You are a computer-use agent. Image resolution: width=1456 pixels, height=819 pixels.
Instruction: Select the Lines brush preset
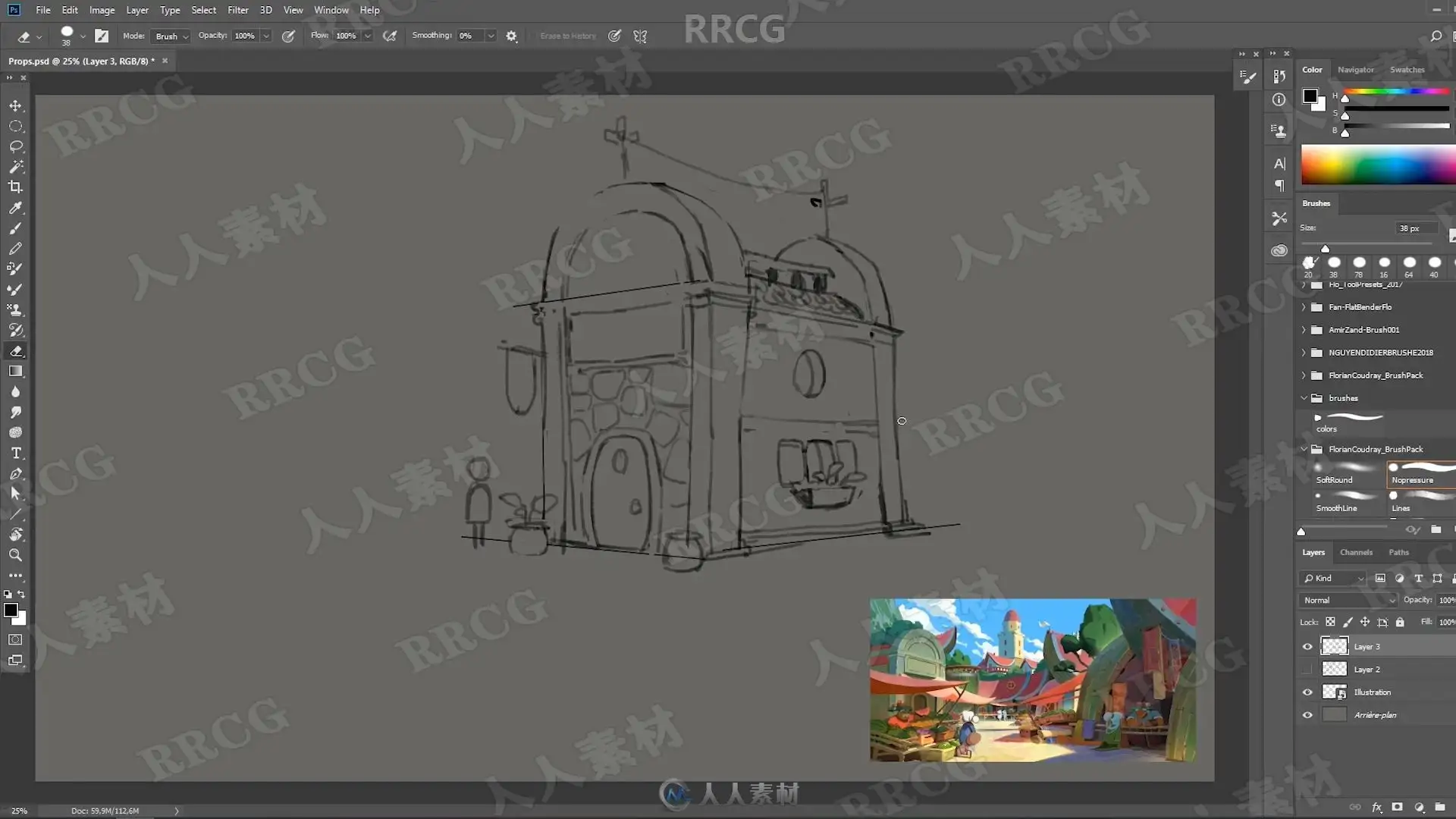coord(1420,502)
